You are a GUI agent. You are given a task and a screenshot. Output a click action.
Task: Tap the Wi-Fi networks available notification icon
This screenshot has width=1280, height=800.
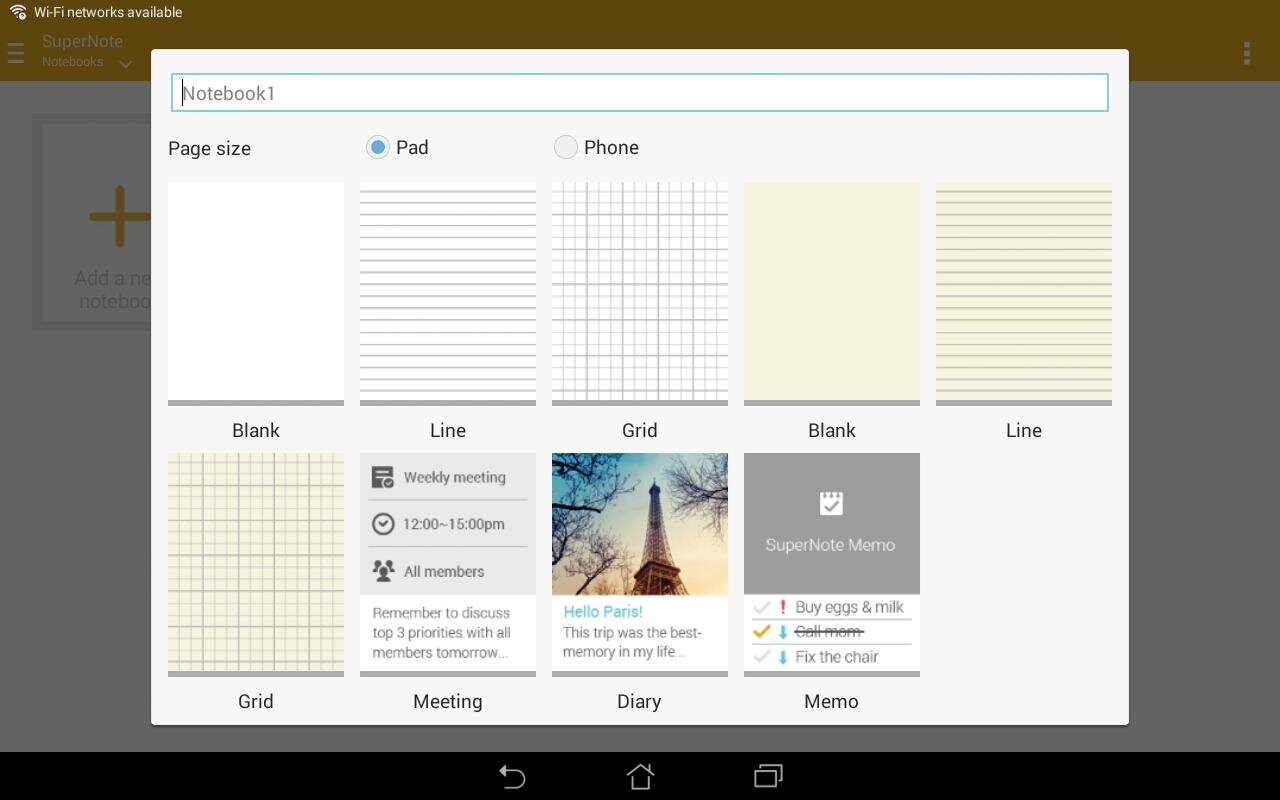[x=18, y=12]
